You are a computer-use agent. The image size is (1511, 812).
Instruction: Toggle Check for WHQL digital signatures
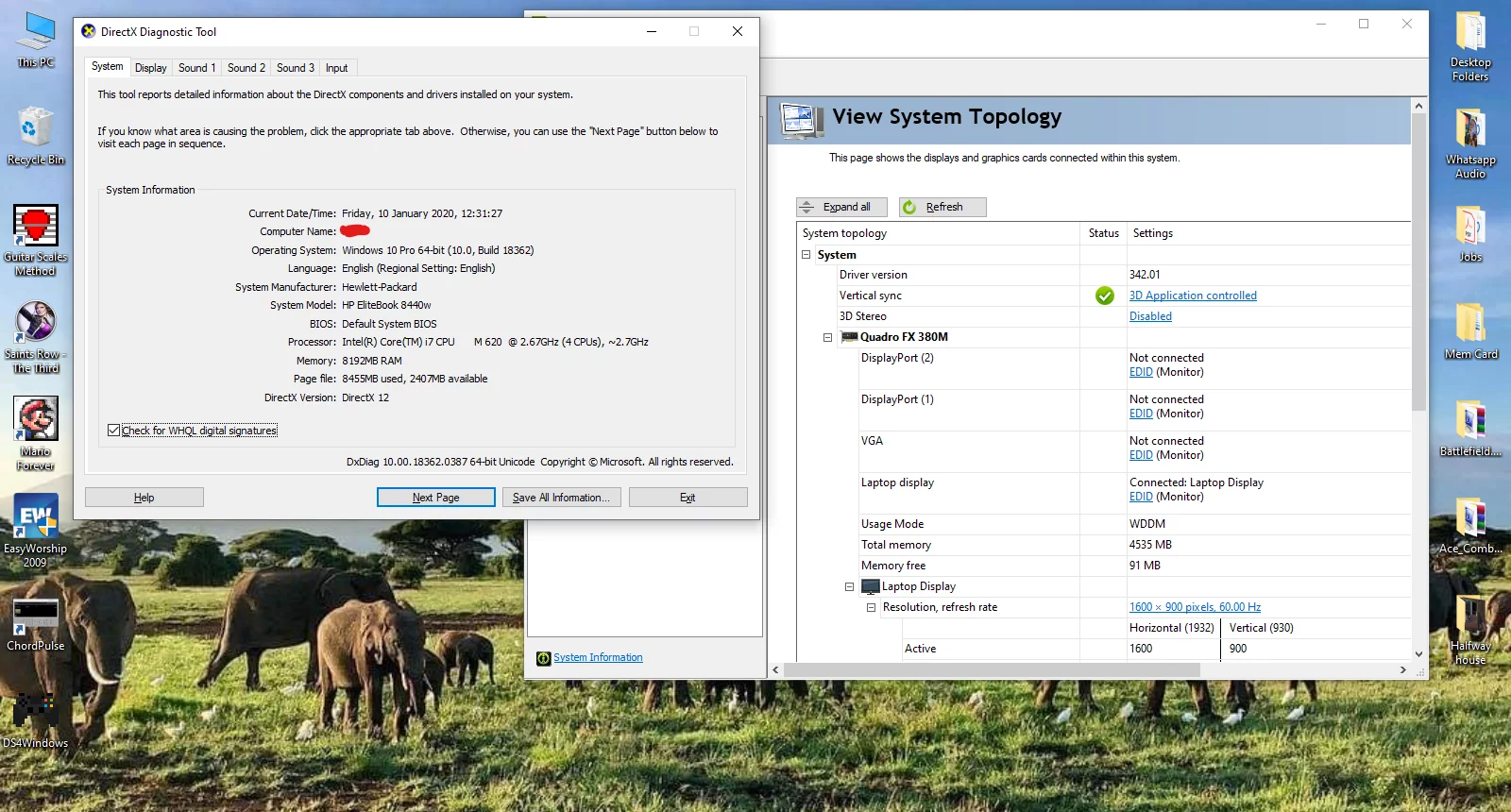pyautogui.click(x=114, y=431)
